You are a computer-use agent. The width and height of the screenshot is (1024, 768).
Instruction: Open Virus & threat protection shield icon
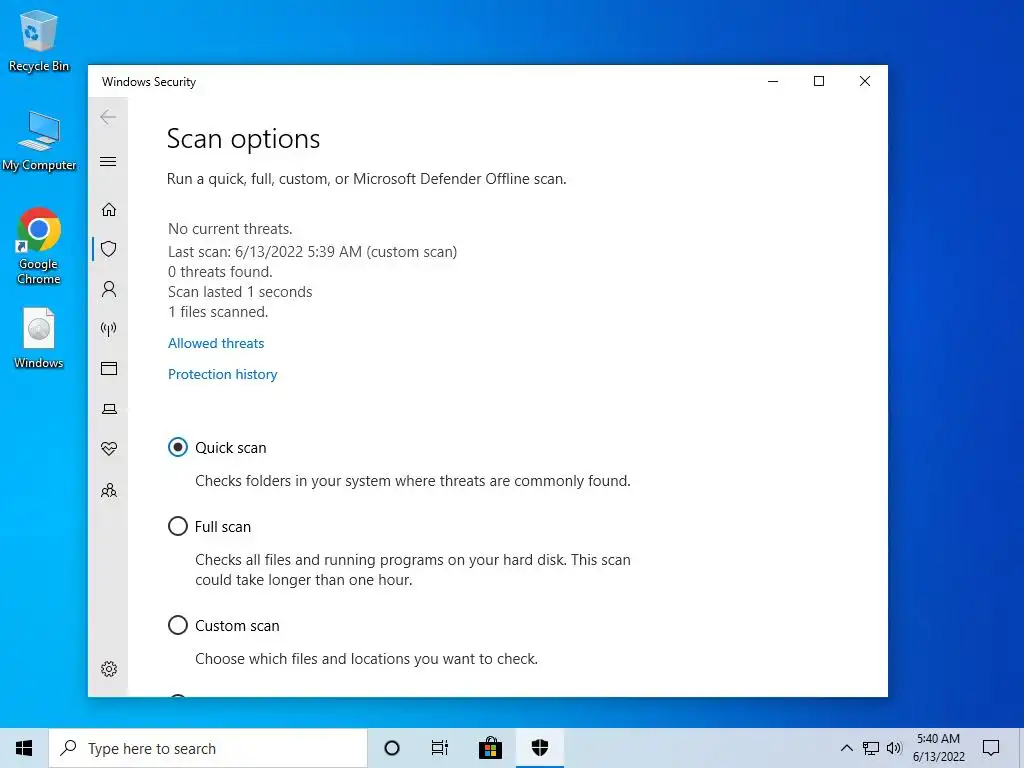[x=109, y=249]
